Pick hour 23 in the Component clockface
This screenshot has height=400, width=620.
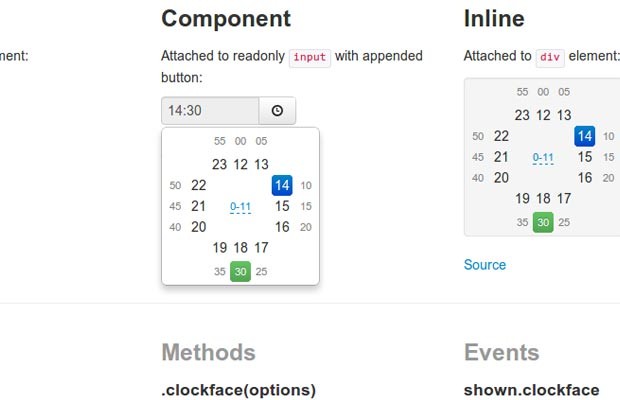point(219,164)
